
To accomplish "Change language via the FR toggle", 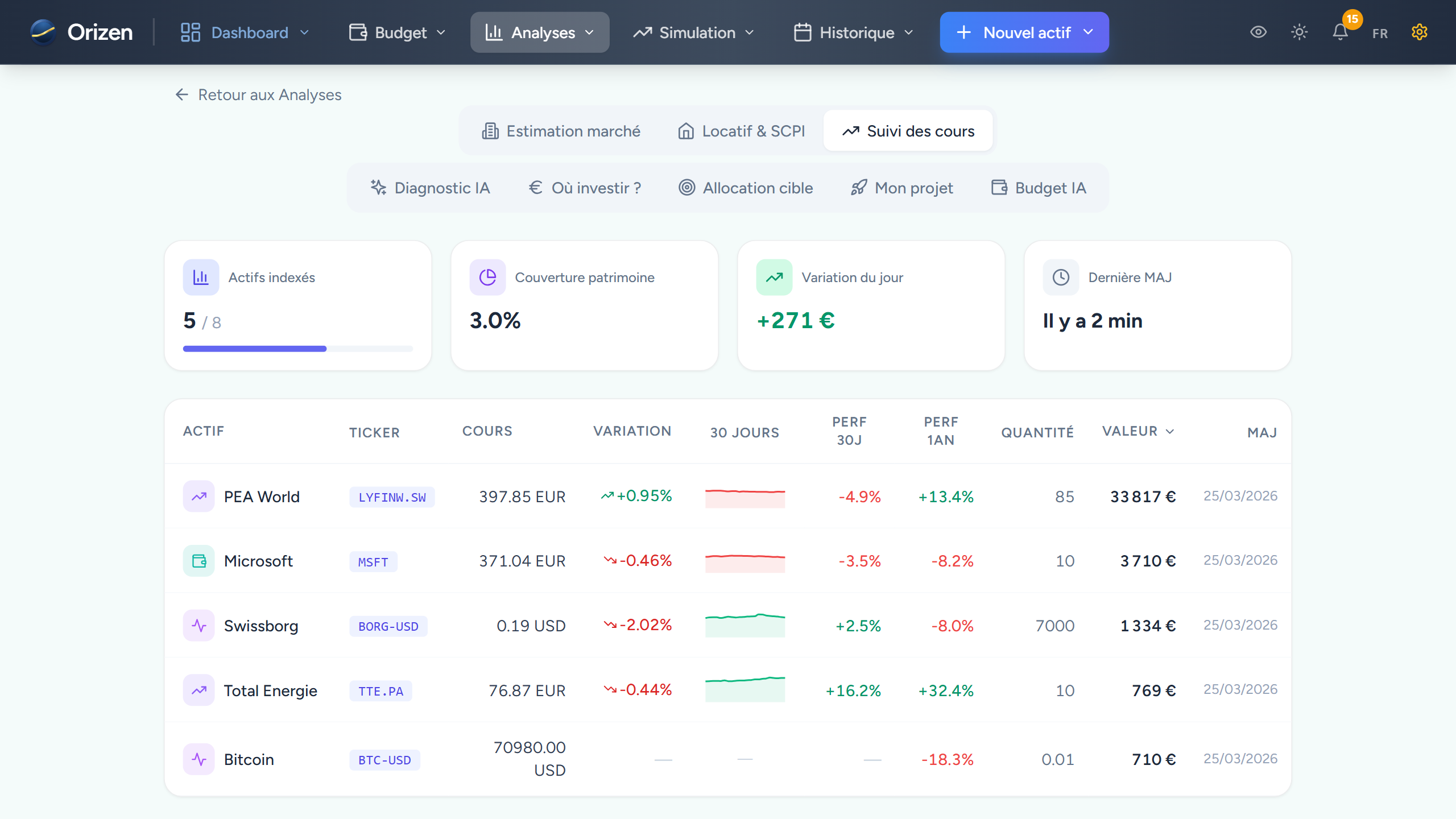I will click(1380, 32).
